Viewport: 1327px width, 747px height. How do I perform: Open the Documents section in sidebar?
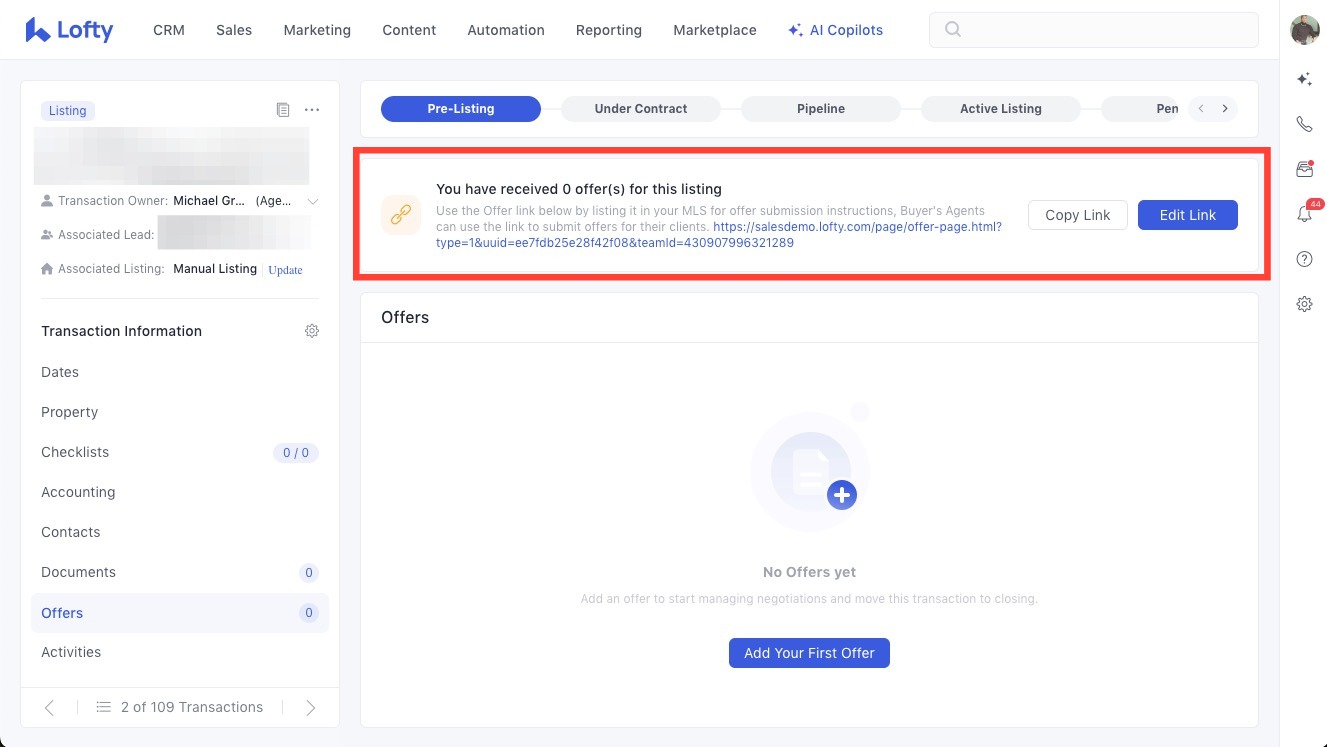point(79,572)
